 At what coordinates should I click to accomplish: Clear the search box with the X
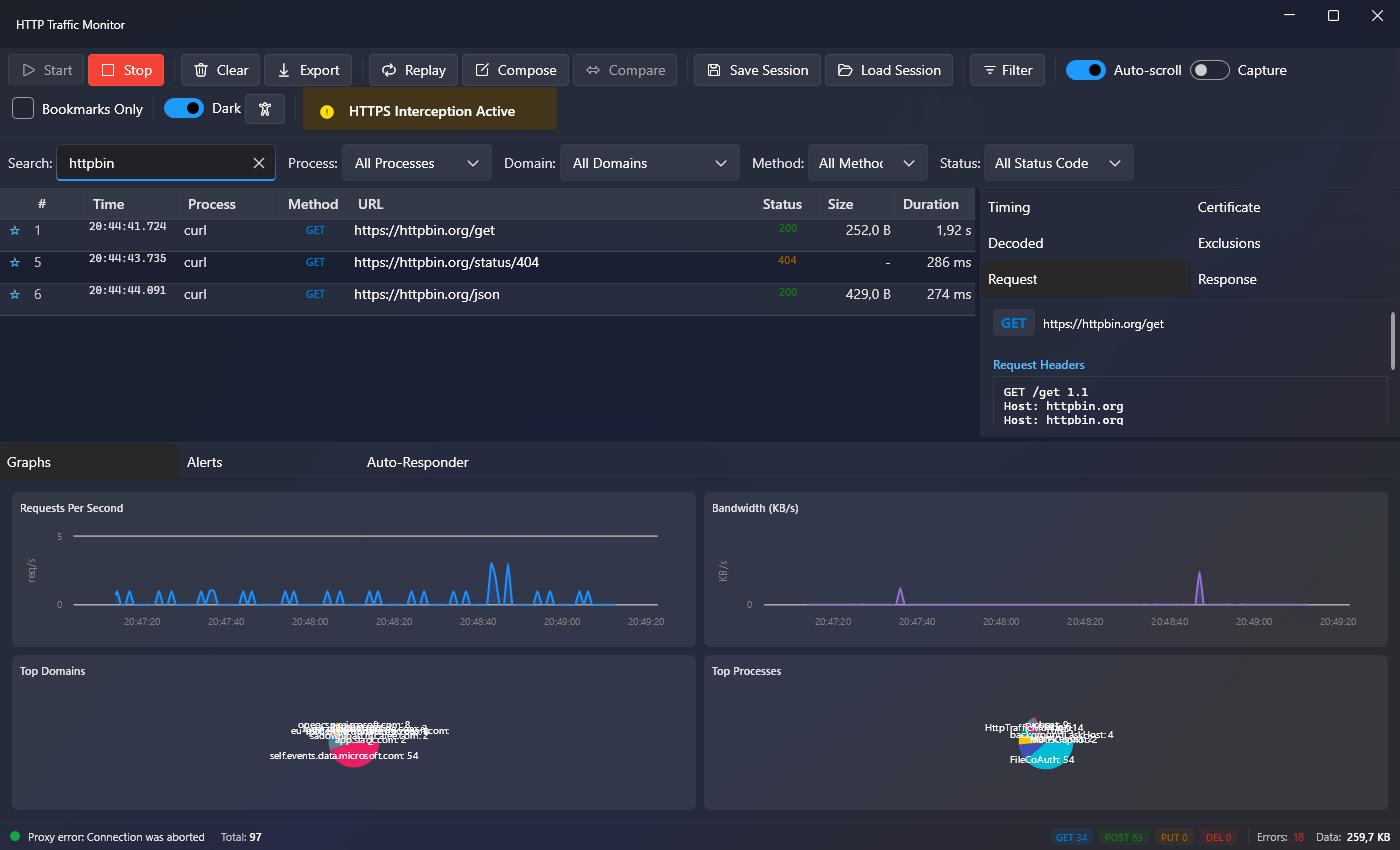pos(259,163)
